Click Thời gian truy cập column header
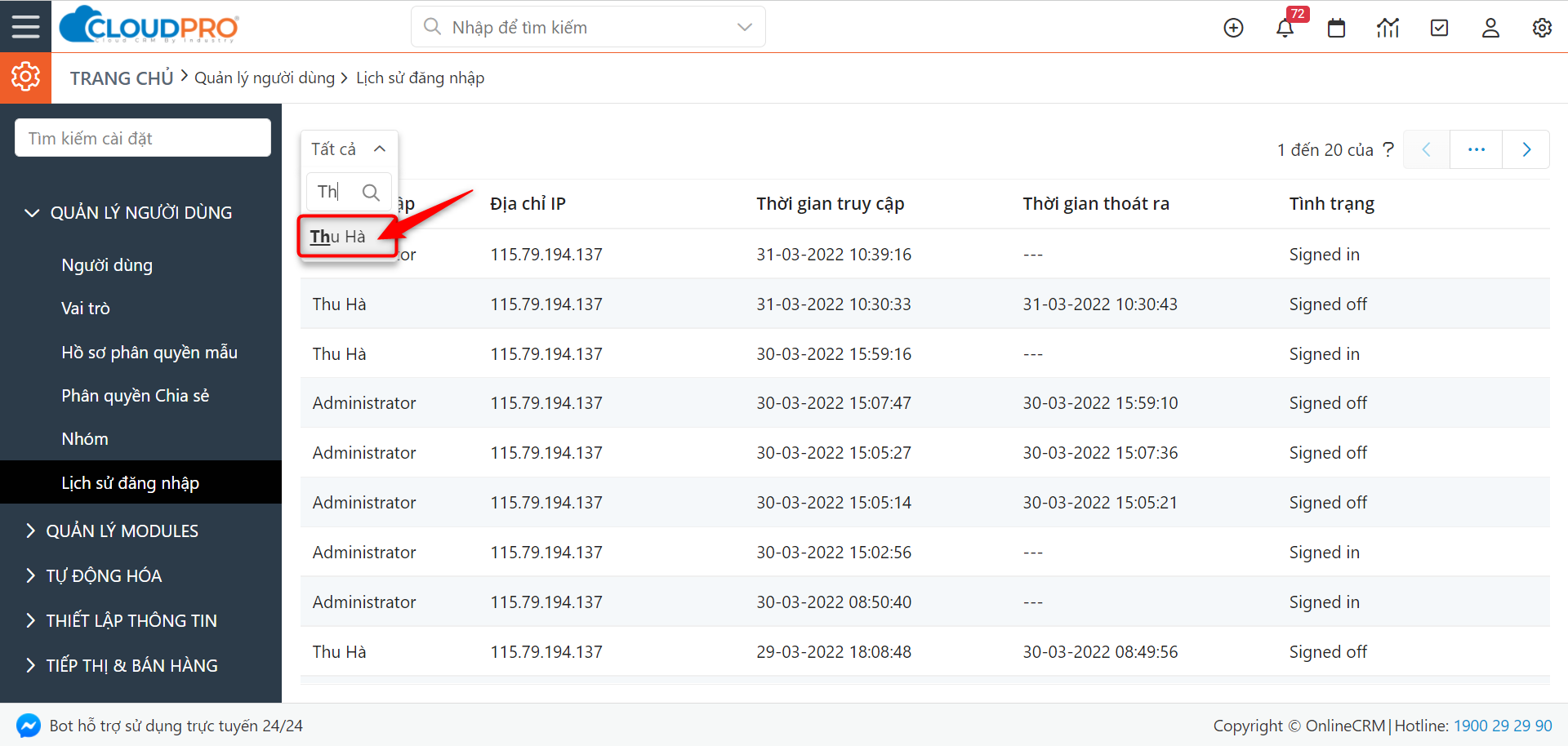This screenshot has height=746, width=1568. point(830,204)
